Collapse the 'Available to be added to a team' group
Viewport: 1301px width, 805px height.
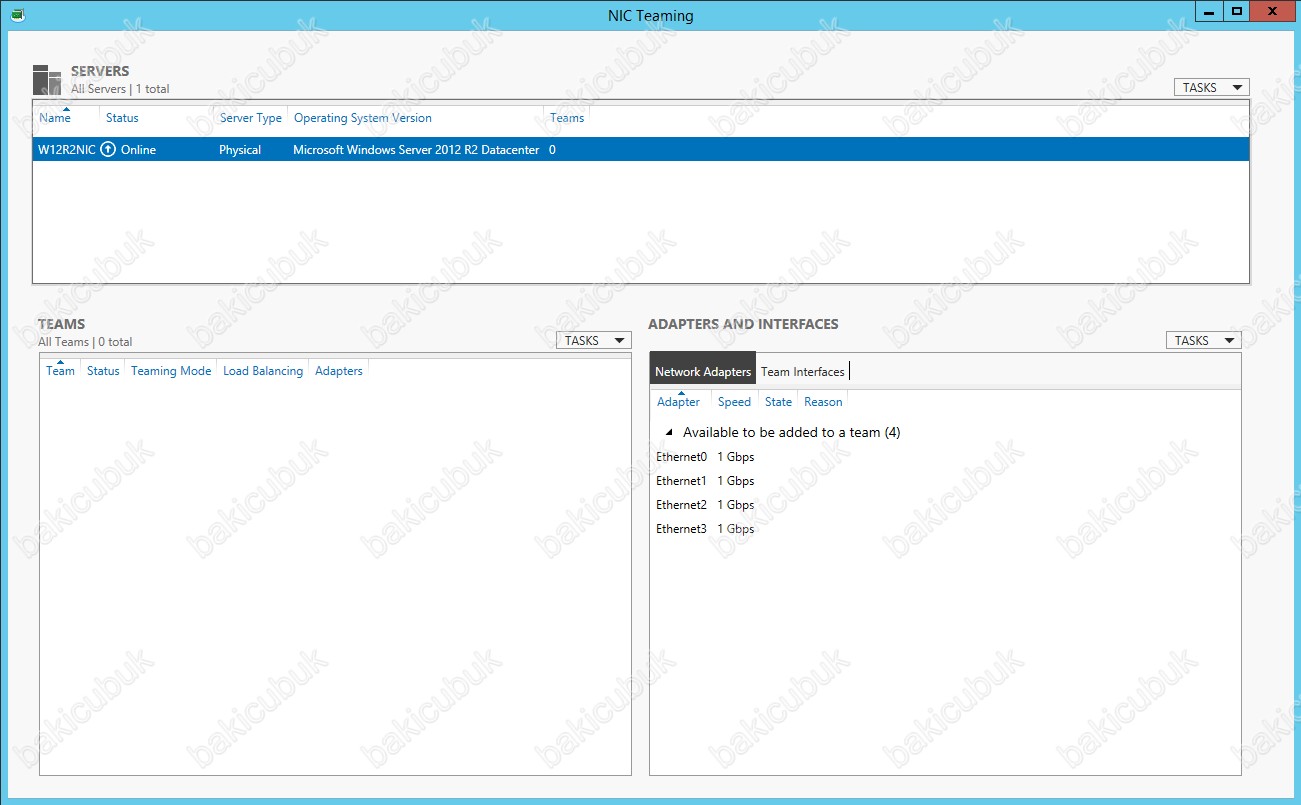click(669, 433)
